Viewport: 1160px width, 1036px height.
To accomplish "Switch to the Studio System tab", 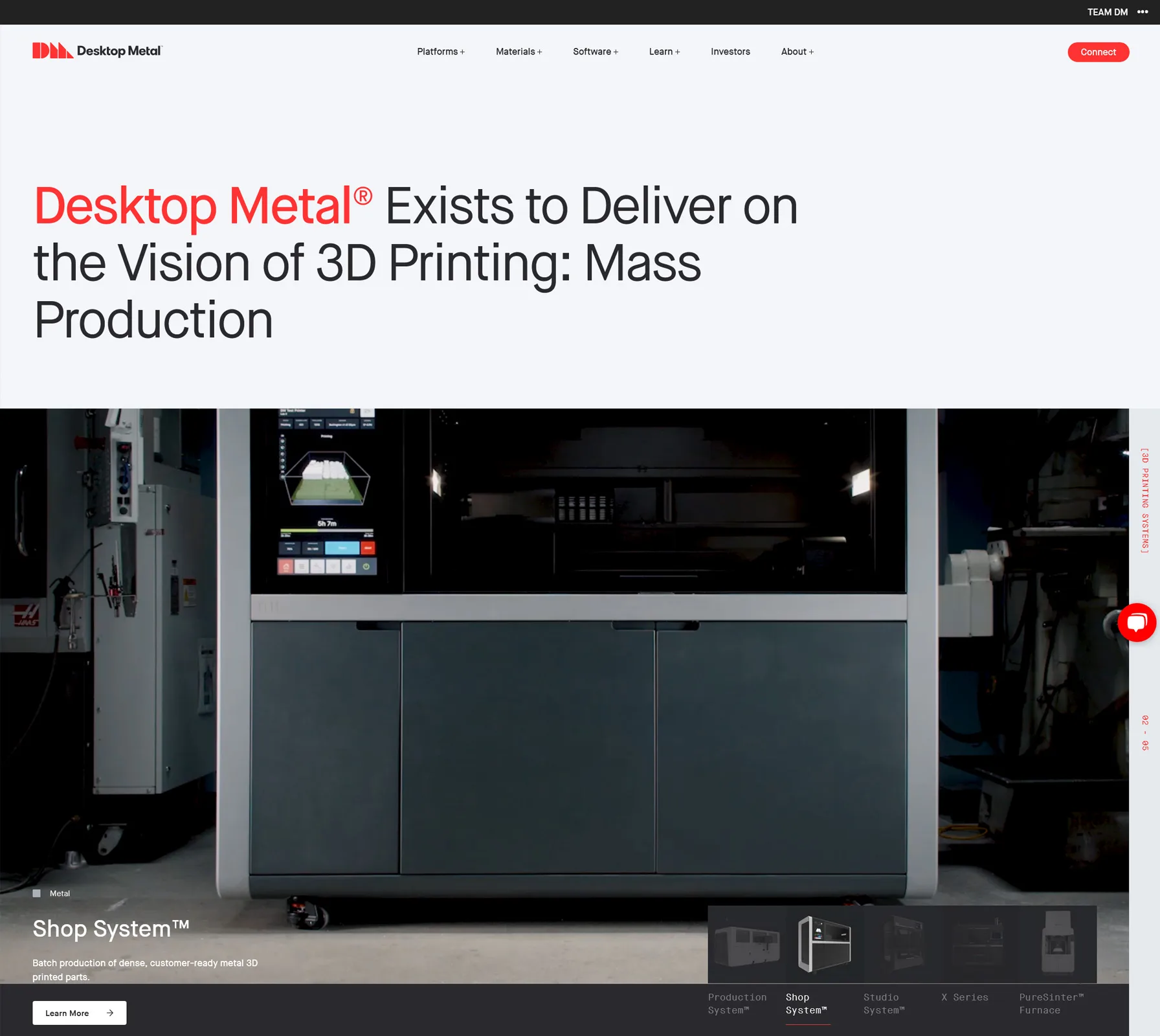I will pos(884,1004).
